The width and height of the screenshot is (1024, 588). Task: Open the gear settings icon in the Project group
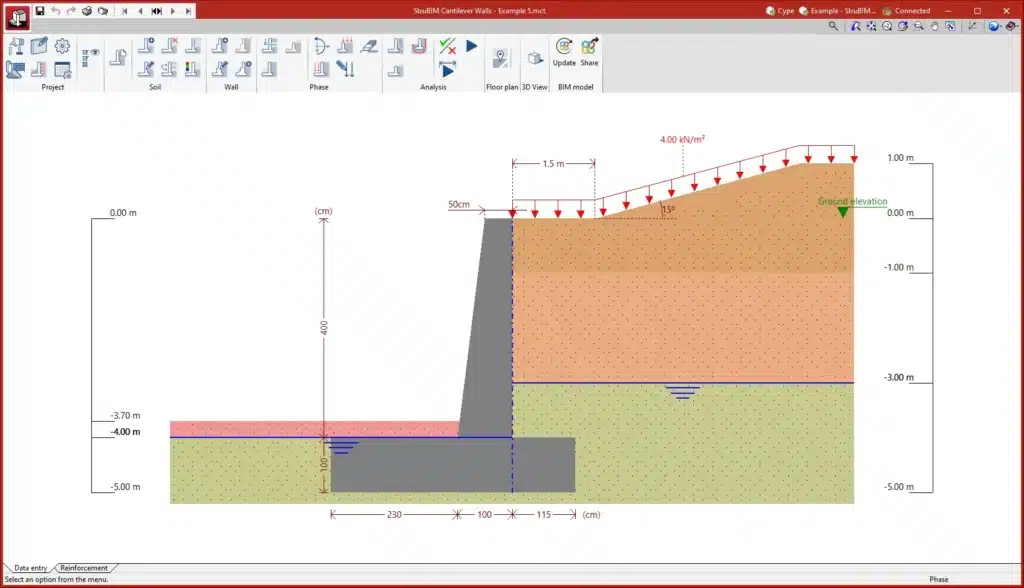click(62, 46)
